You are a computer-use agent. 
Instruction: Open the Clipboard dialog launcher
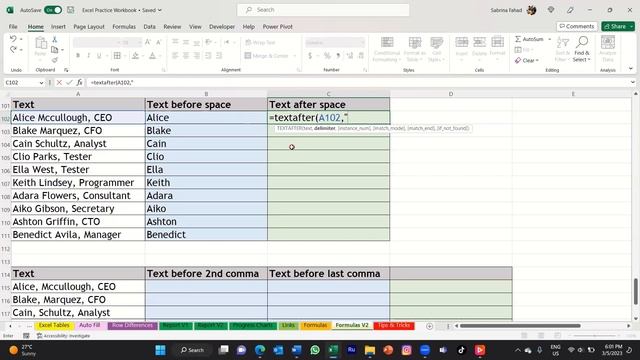point(66,70)
